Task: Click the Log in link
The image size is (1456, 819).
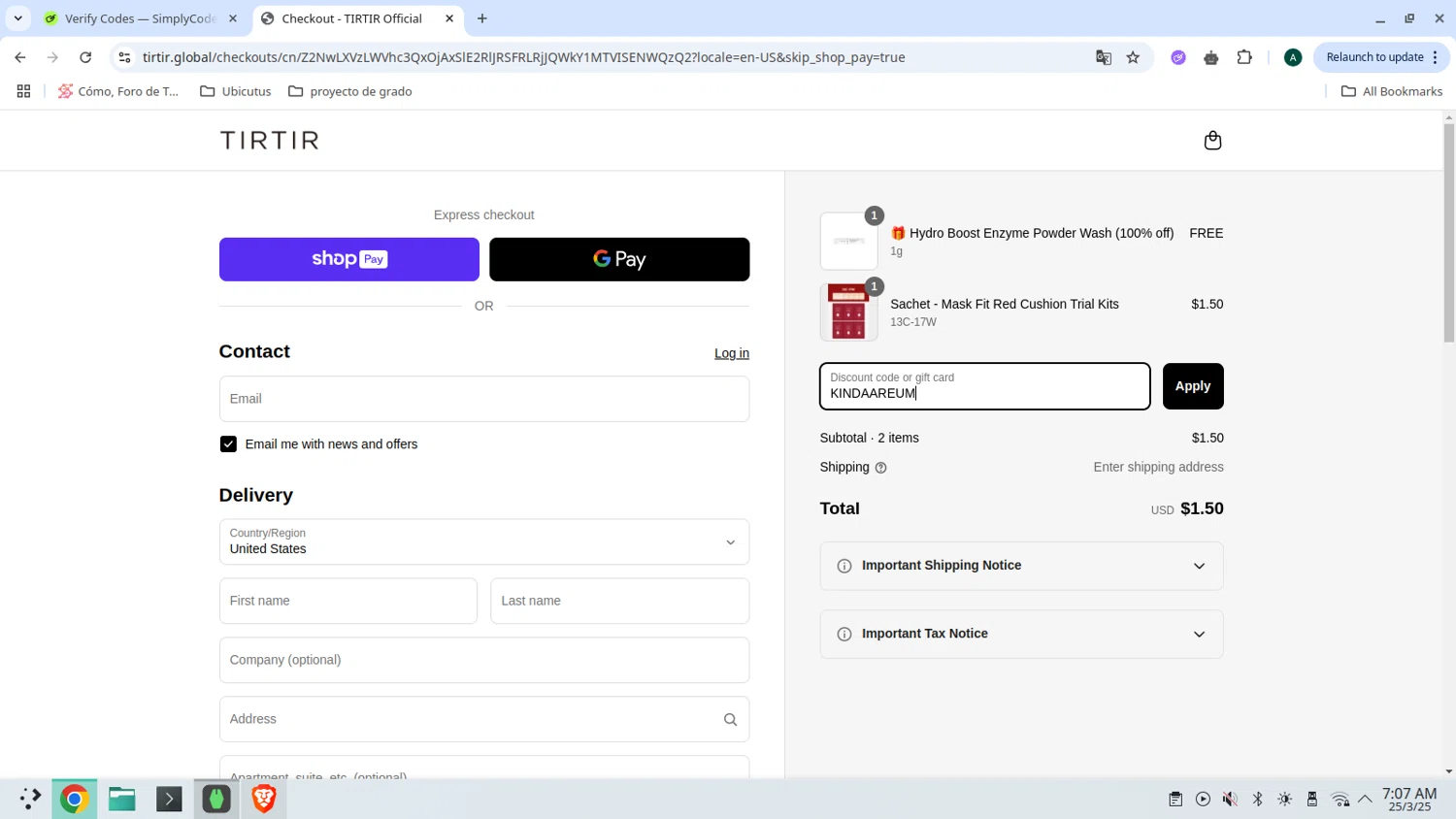Action: click(732, 353)
